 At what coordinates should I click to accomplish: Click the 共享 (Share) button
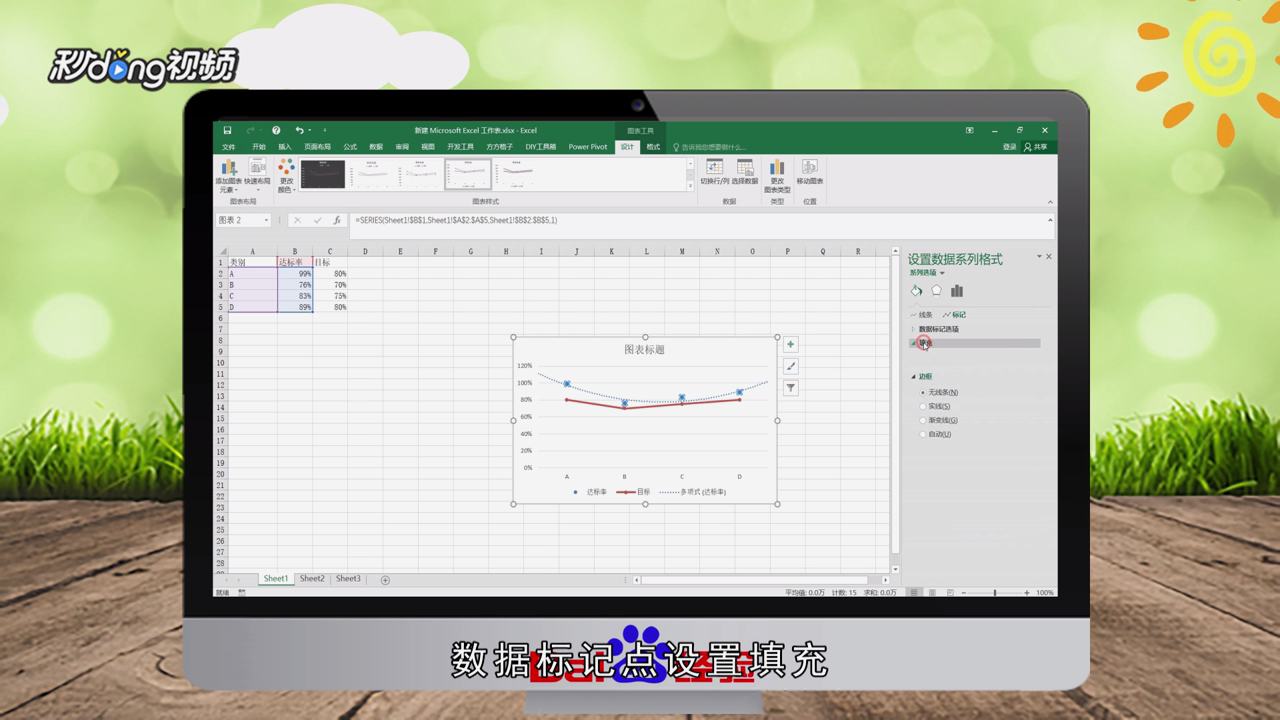pyautogui.click(x=1036, y=147)
